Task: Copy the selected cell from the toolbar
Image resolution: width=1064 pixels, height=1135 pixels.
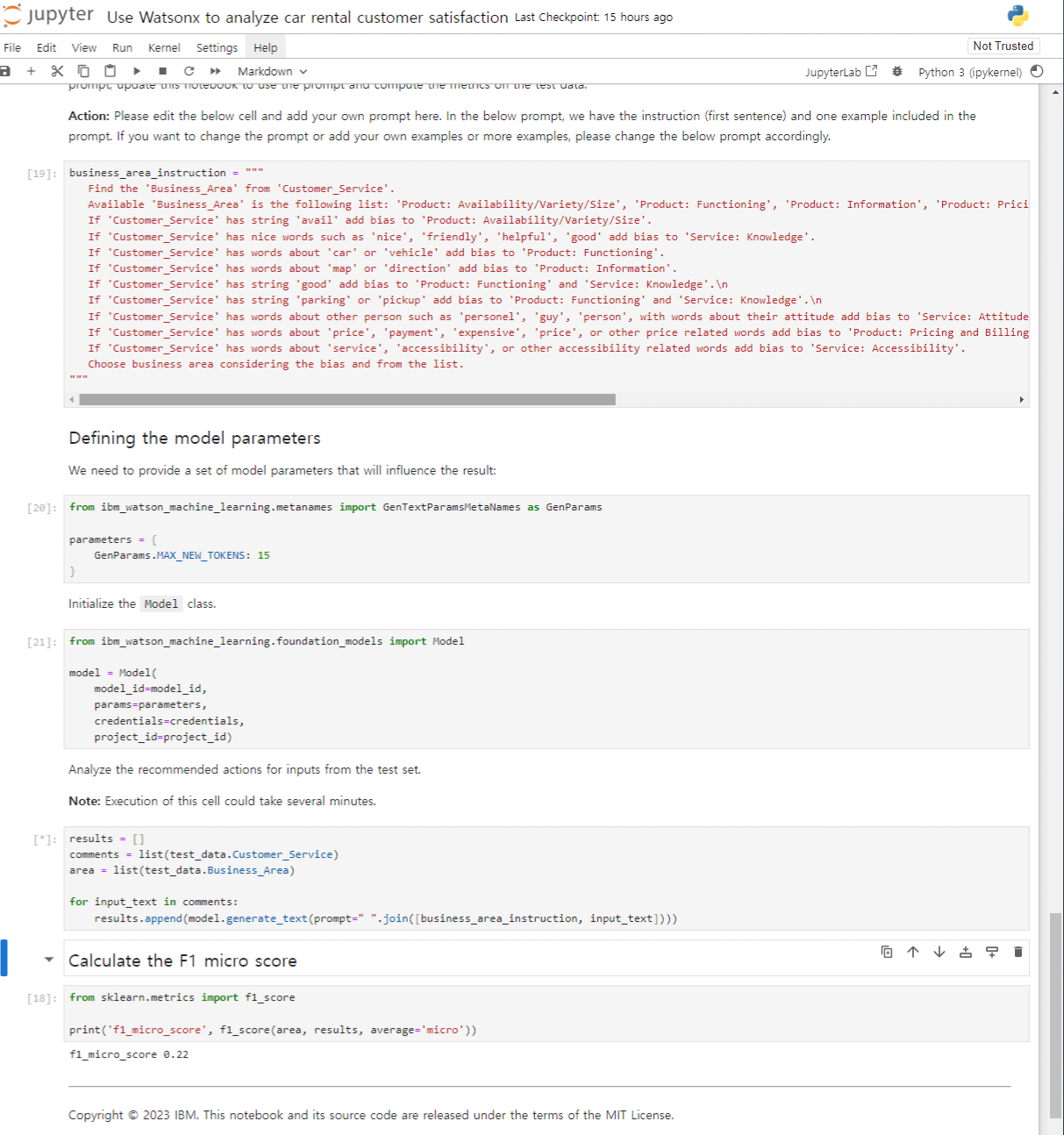Action: coord(83,71)
